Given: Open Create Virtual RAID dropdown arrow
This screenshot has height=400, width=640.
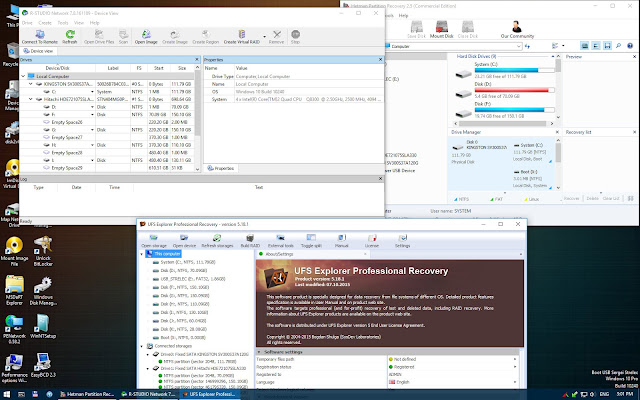Looking at the screenshot, I should point(264,37).
